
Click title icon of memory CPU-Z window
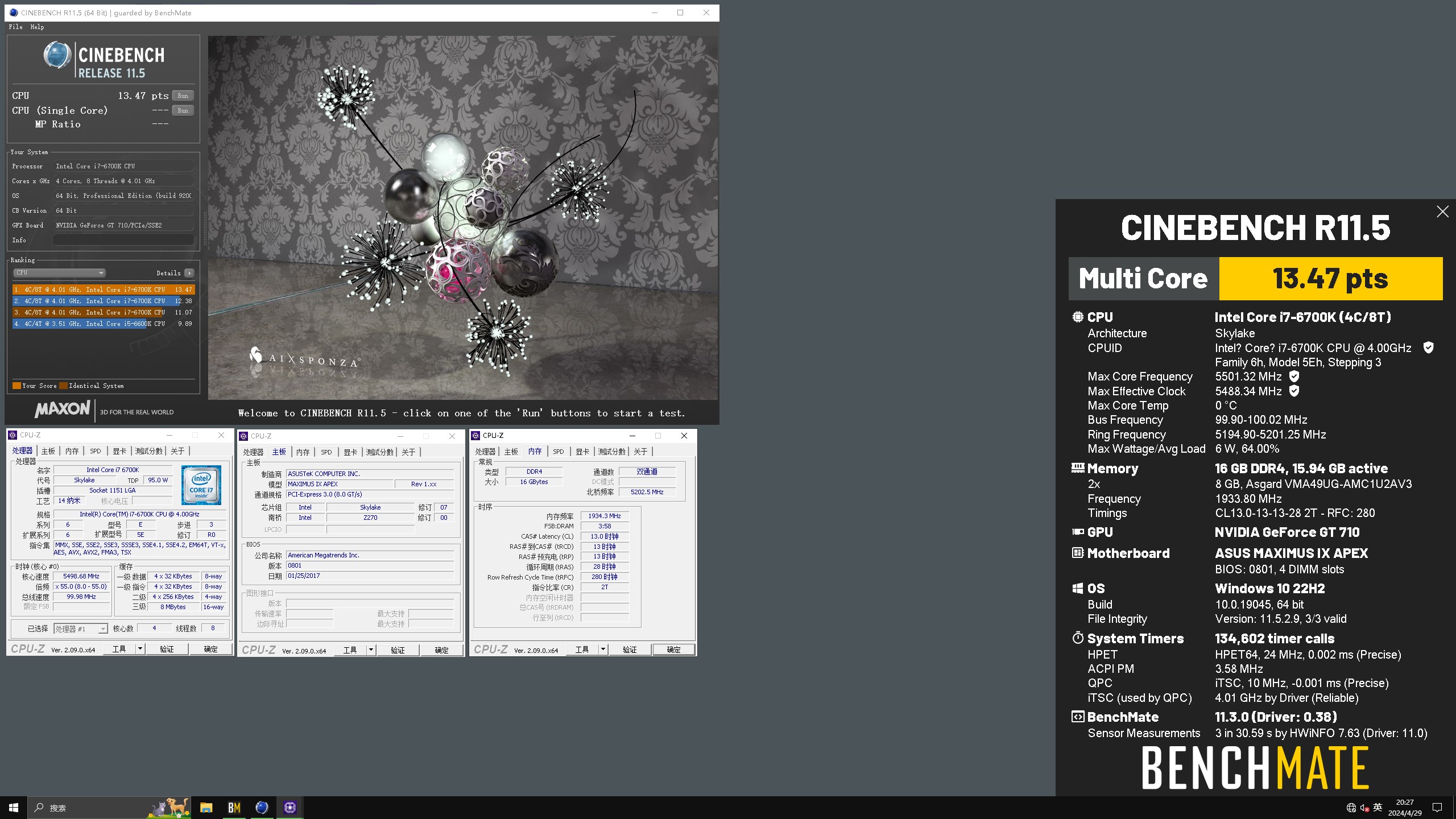coord(475,436)
